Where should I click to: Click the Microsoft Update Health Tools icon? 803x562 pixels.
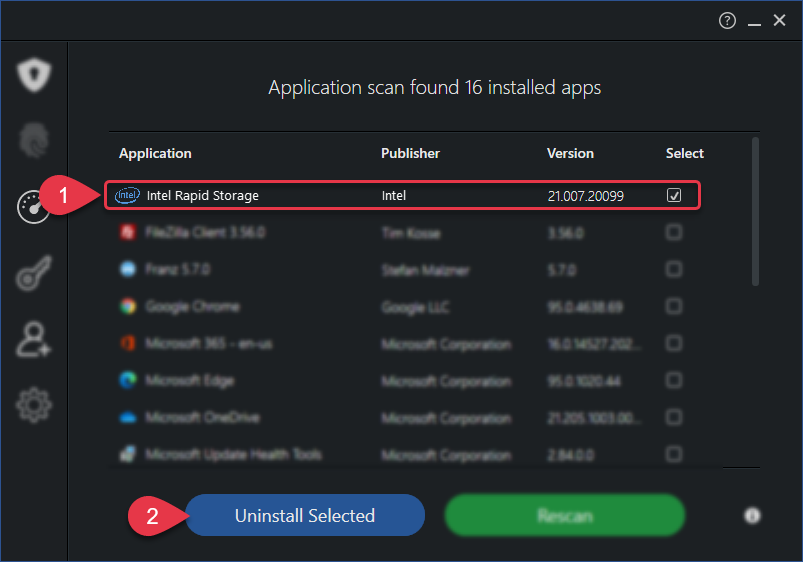coord(128,454)
